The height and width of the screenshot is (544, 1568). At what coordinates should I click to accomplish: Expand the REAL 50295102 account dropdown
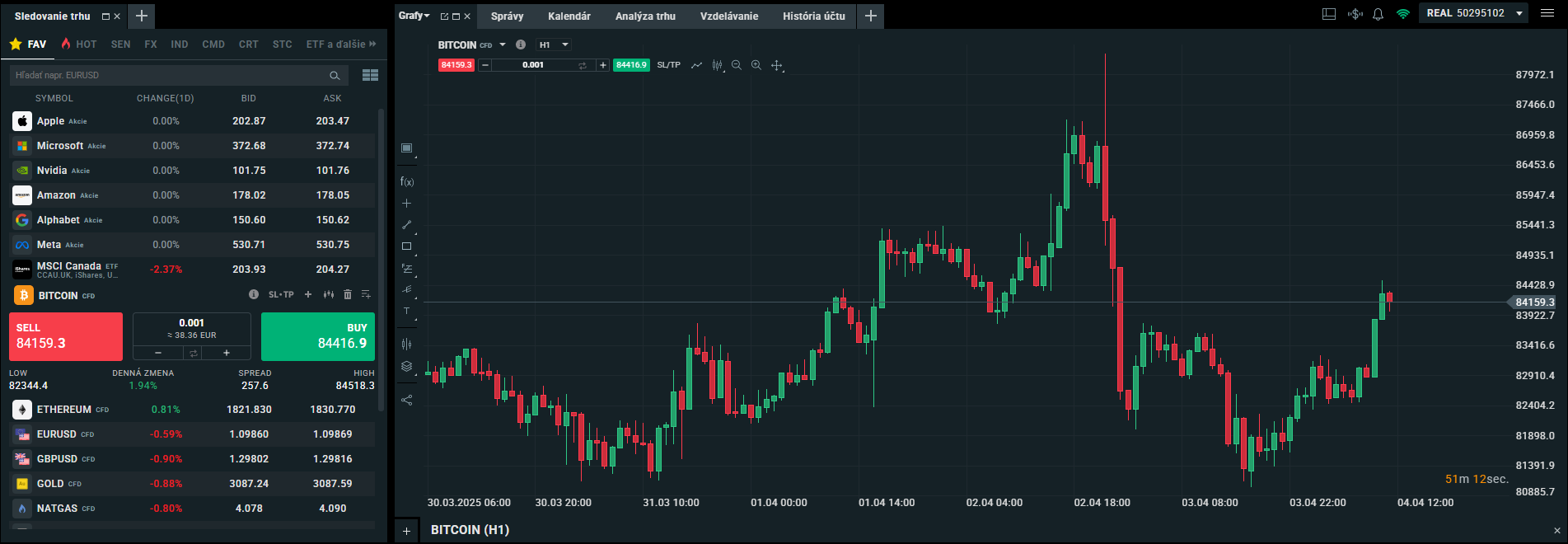click(x=1519, y=13)
